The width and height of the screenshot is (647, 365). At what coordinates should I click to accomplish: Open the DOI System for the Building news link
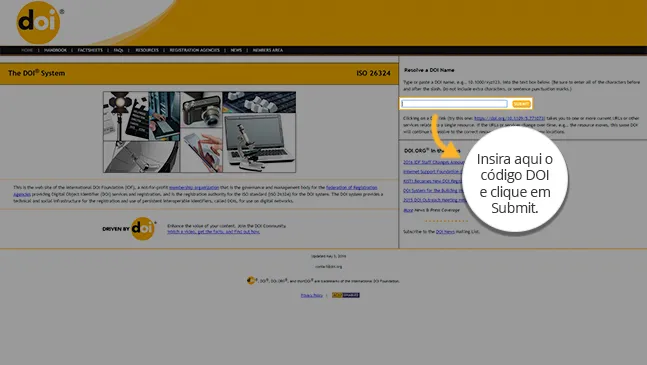click(433, 191)
